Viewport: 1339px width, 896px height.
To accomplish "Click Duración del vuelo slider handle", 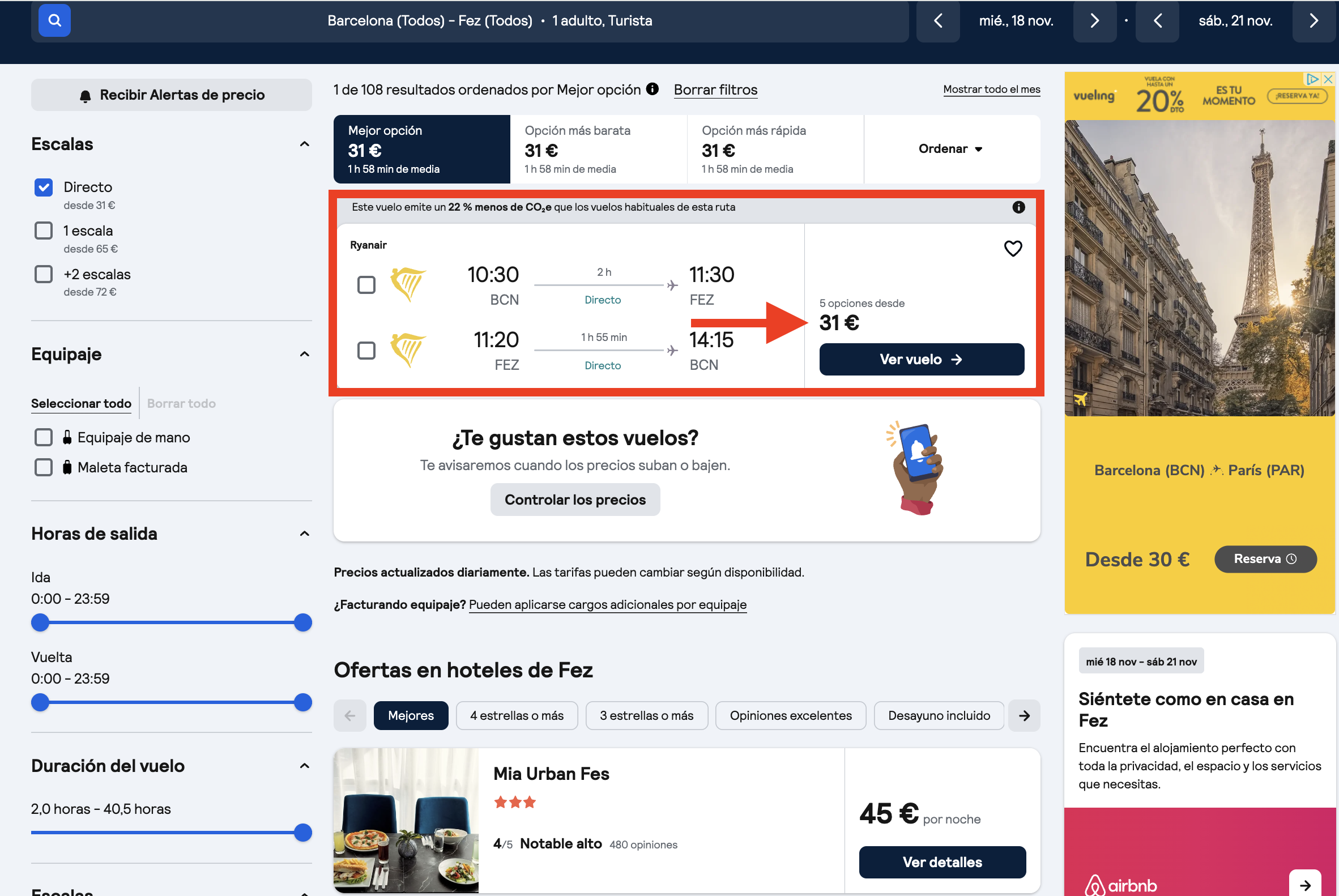I will [303, 833].
